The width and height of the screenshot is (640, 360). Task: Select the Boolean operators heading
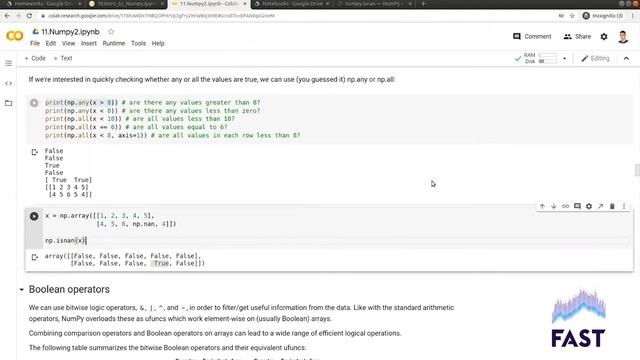[x=69, y=289]
